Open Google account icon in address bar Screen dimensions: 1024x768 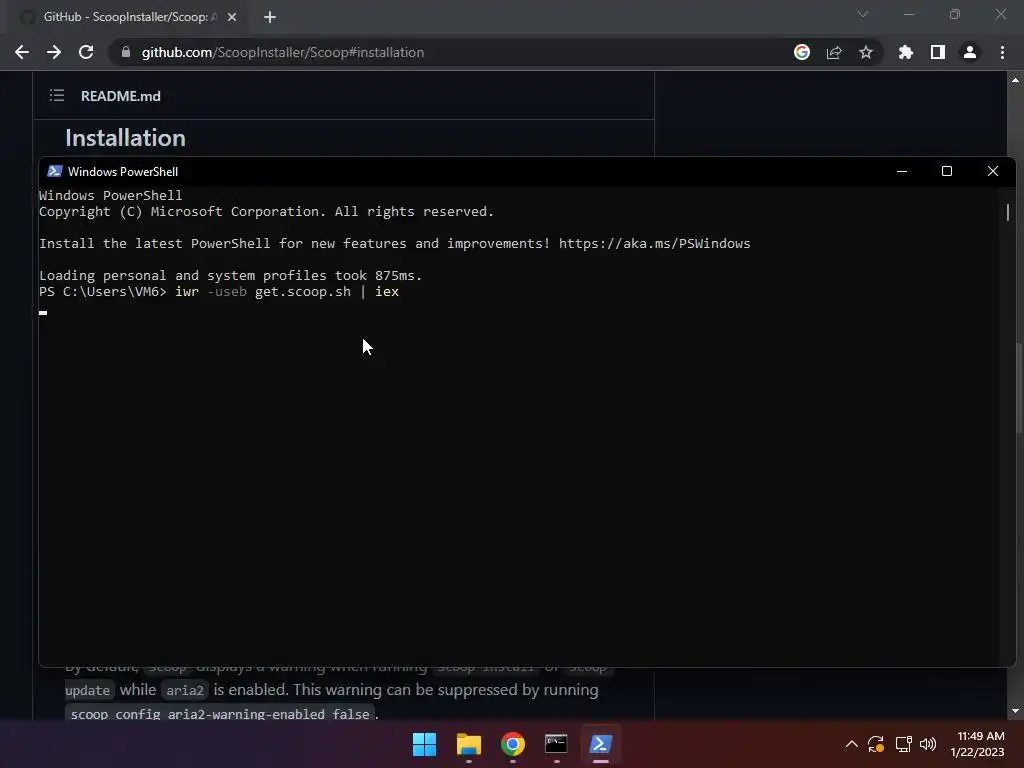802,52
